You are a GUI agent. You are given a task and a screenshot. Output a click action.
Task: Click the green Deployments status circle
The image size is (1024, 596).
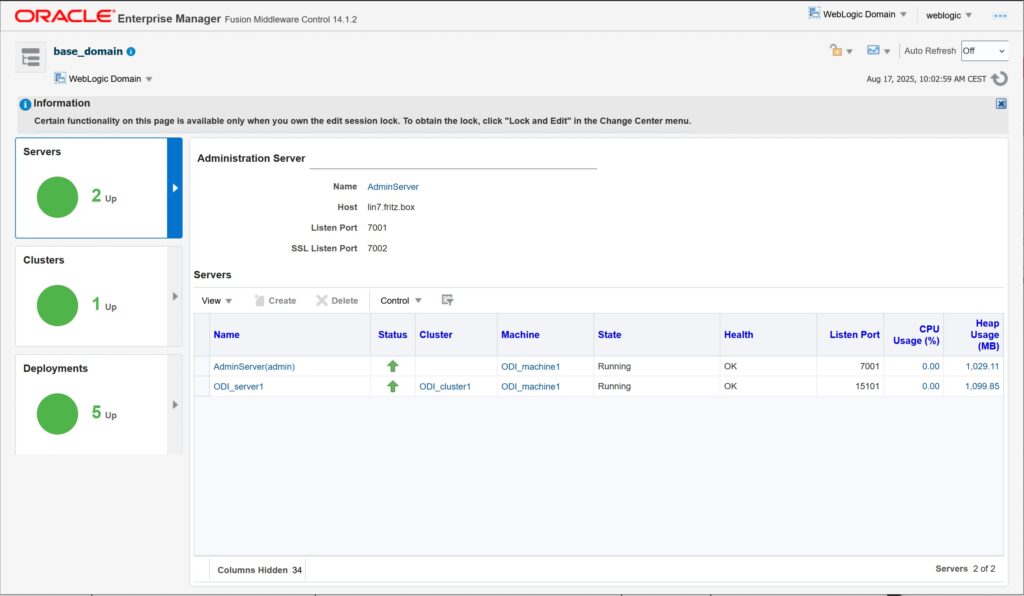coord(57,414)
